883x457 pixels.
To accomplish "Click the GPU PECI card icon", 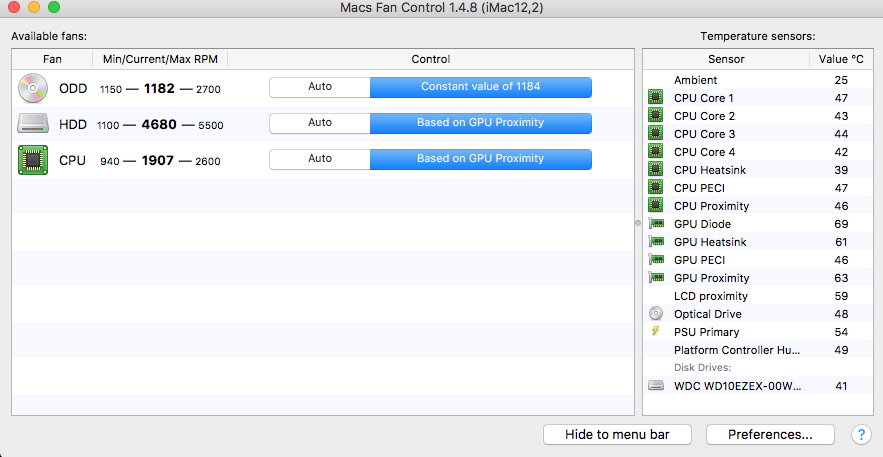I will pyautogui.click(x=655, y=259).
